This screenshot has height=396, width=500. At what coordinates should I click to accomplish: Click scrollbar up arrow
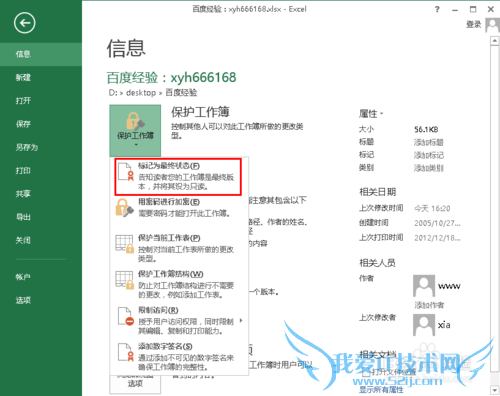[494, 41]
